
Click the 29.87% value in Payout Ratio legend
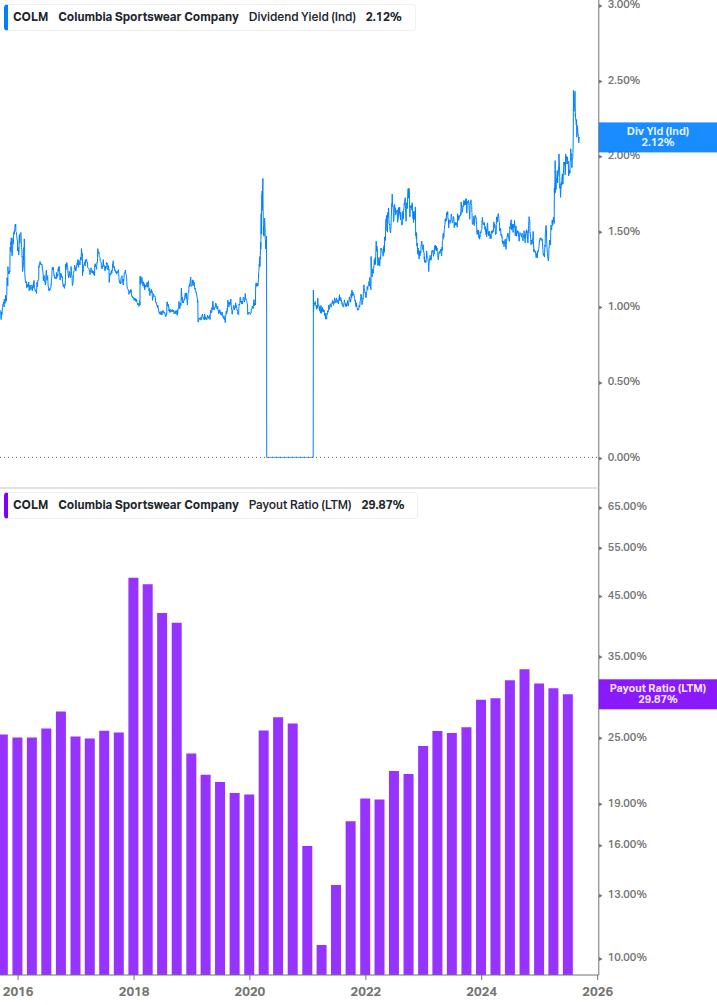coord(383,505)
